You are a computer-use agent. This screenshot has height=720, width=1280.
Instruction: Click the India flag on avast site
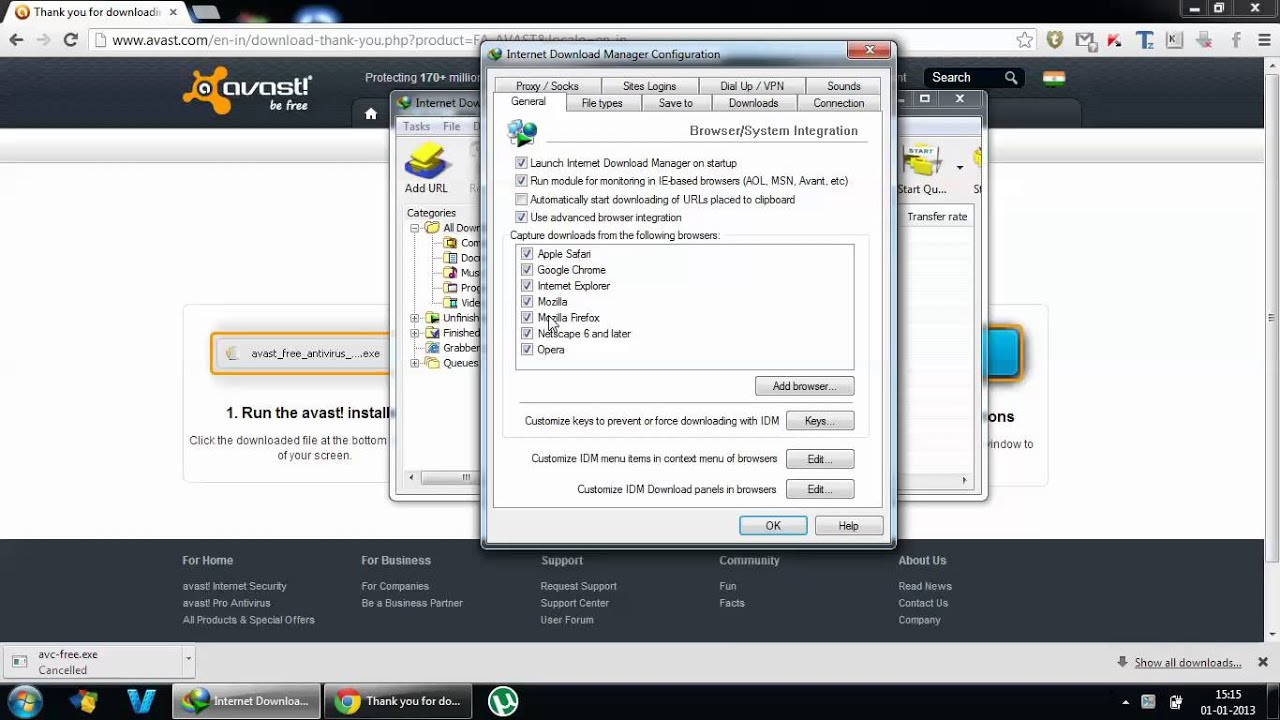point(1054,78)
